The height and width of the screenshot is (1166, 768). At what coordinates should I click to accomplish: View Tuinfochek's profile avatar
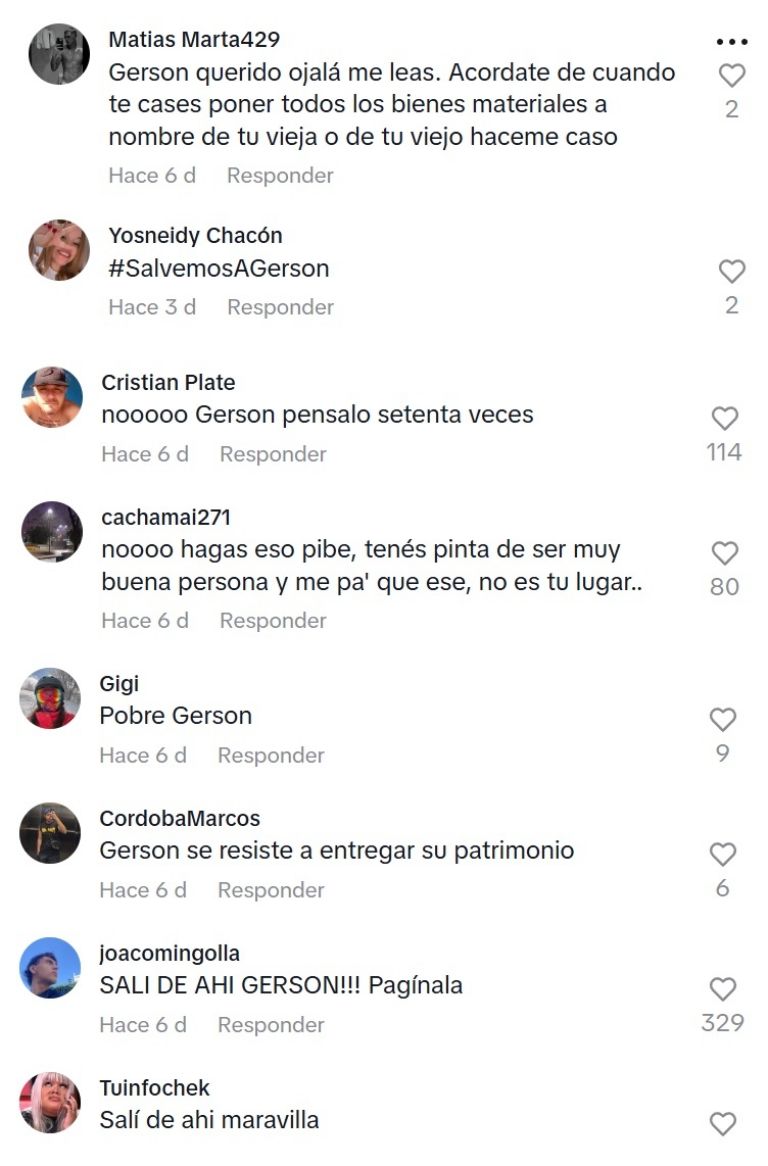tap(50, 1103)
